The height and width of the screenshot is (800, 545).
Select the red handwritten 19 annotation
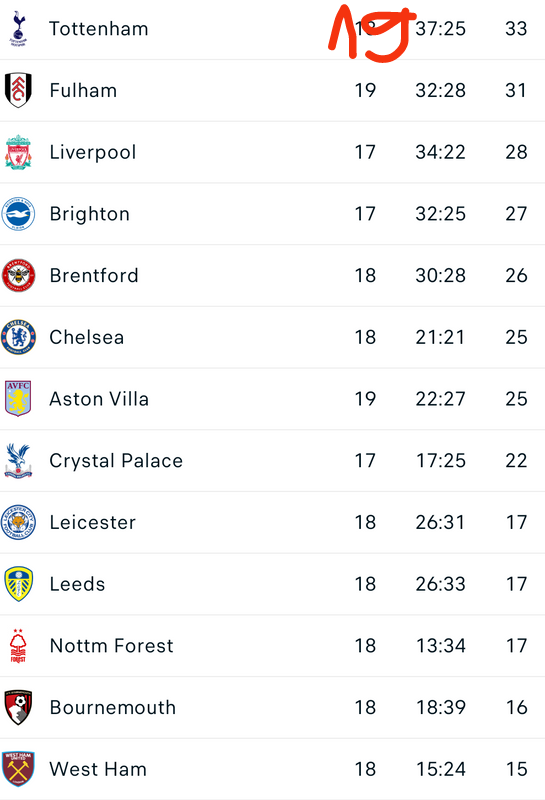click(x=371, y=33)
